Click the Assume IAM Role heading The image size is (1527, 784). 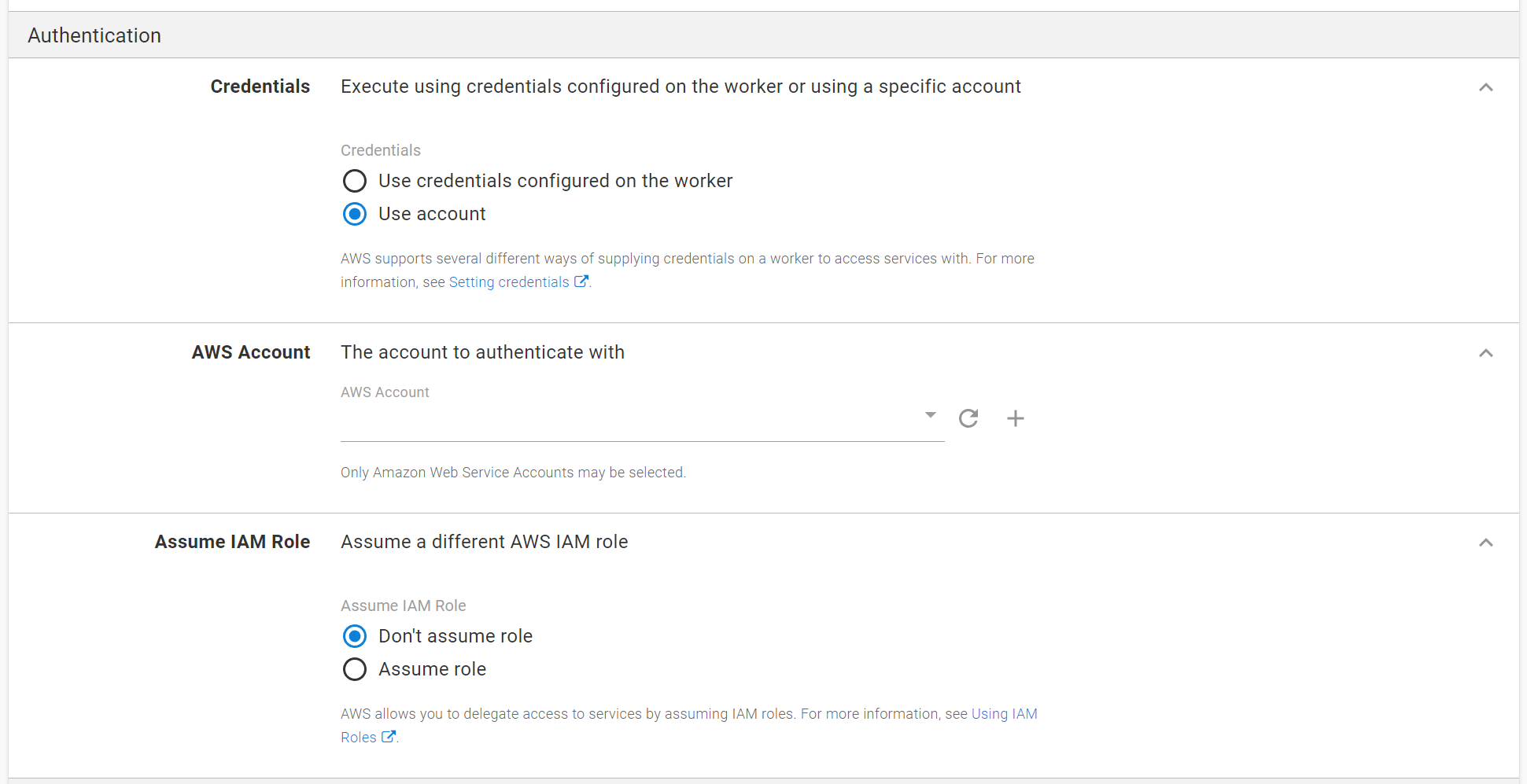pyautogui.click(x=232, y=542)
